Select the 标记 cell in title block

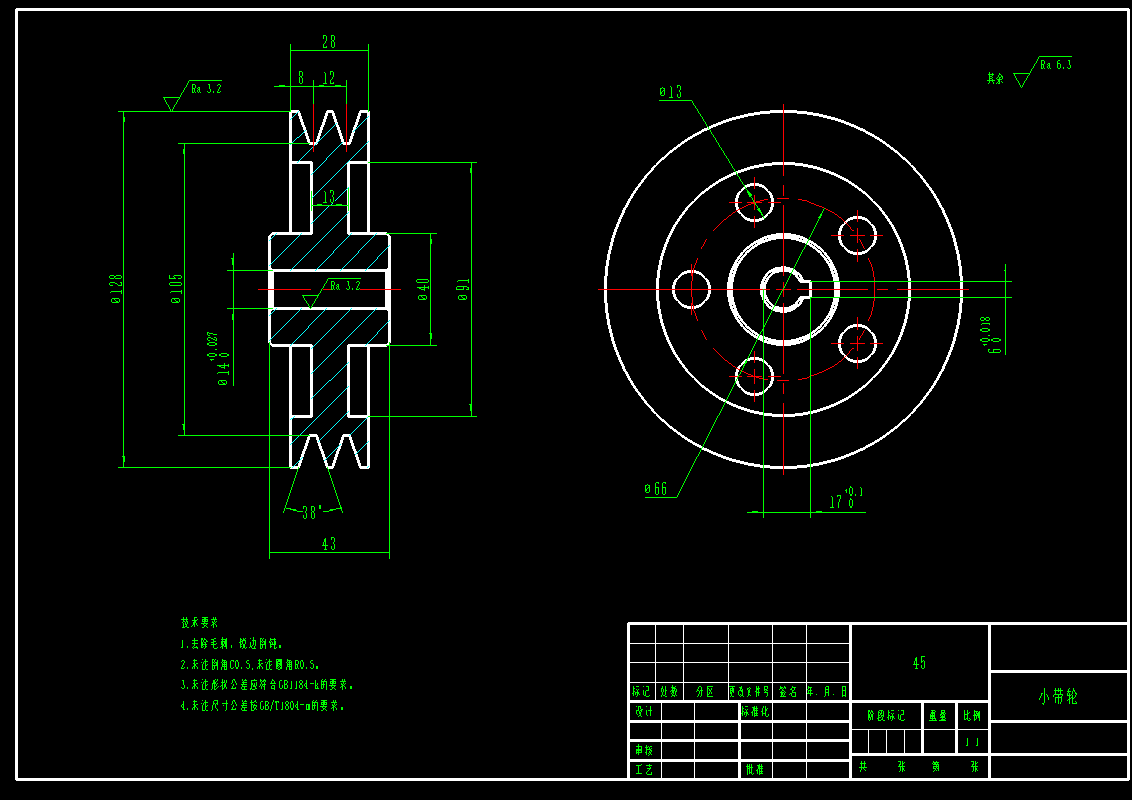[642, 692]
